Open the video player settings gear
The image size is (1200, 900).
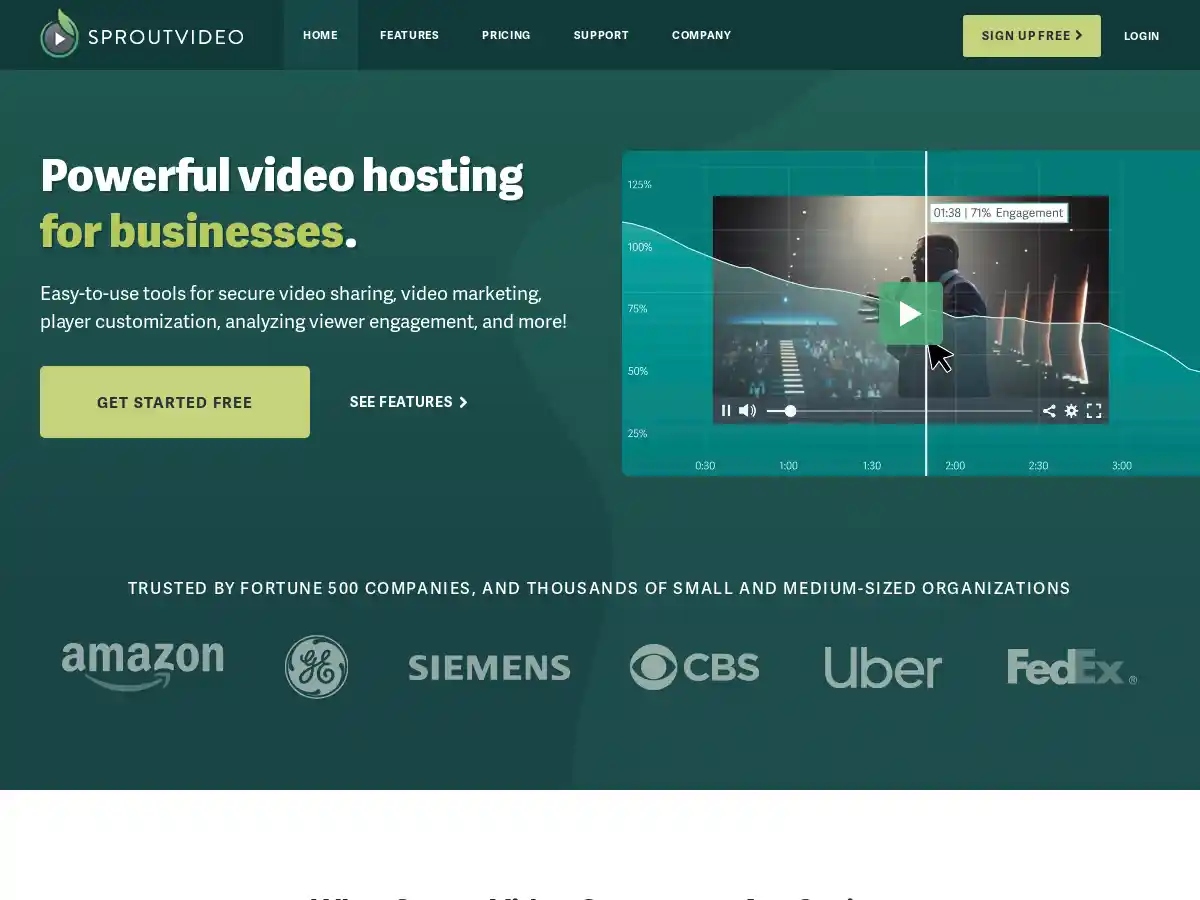(1071, 410)
